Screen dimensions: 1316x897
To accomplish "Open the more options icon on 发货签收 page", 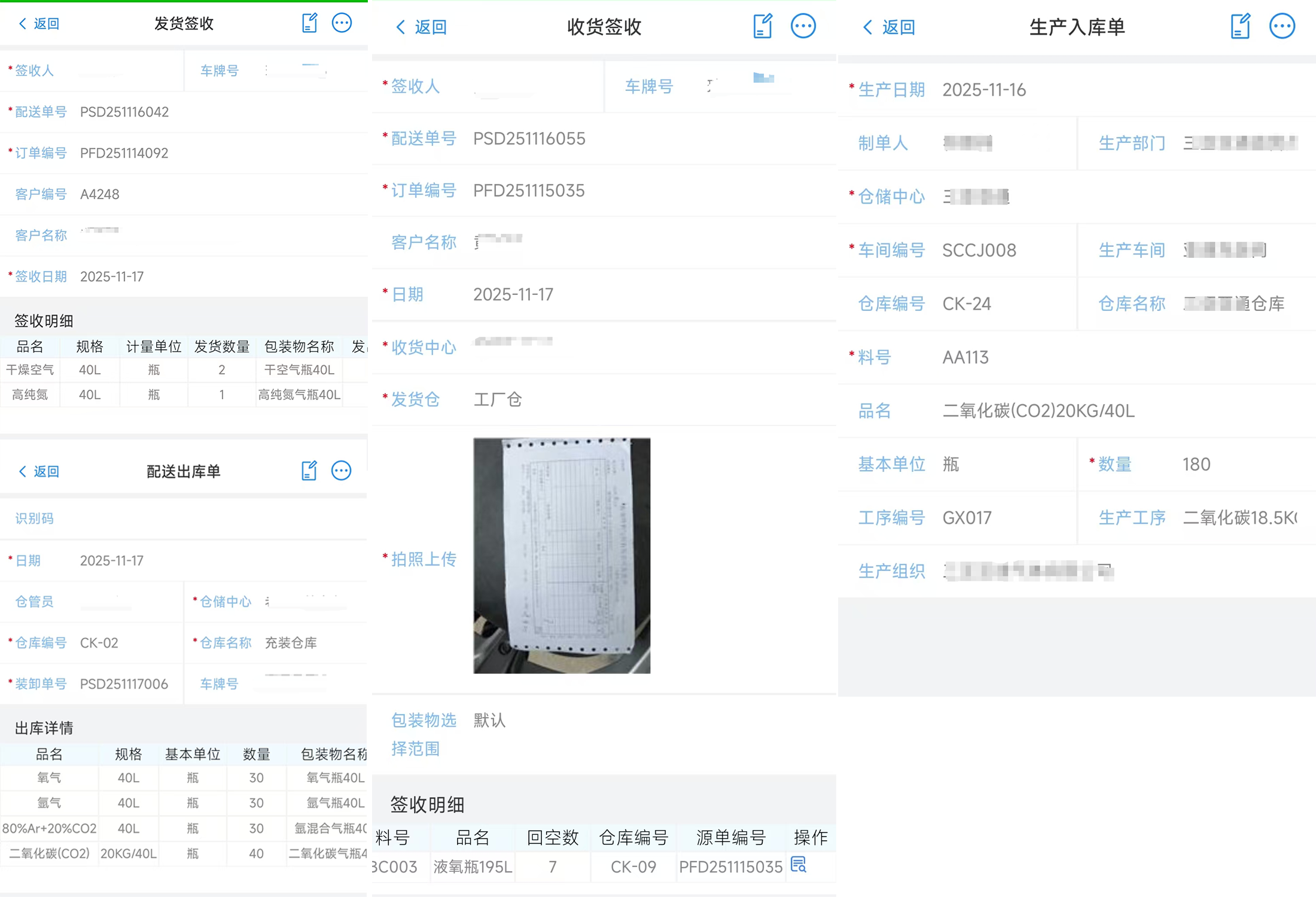I will (x=342, y=23).
